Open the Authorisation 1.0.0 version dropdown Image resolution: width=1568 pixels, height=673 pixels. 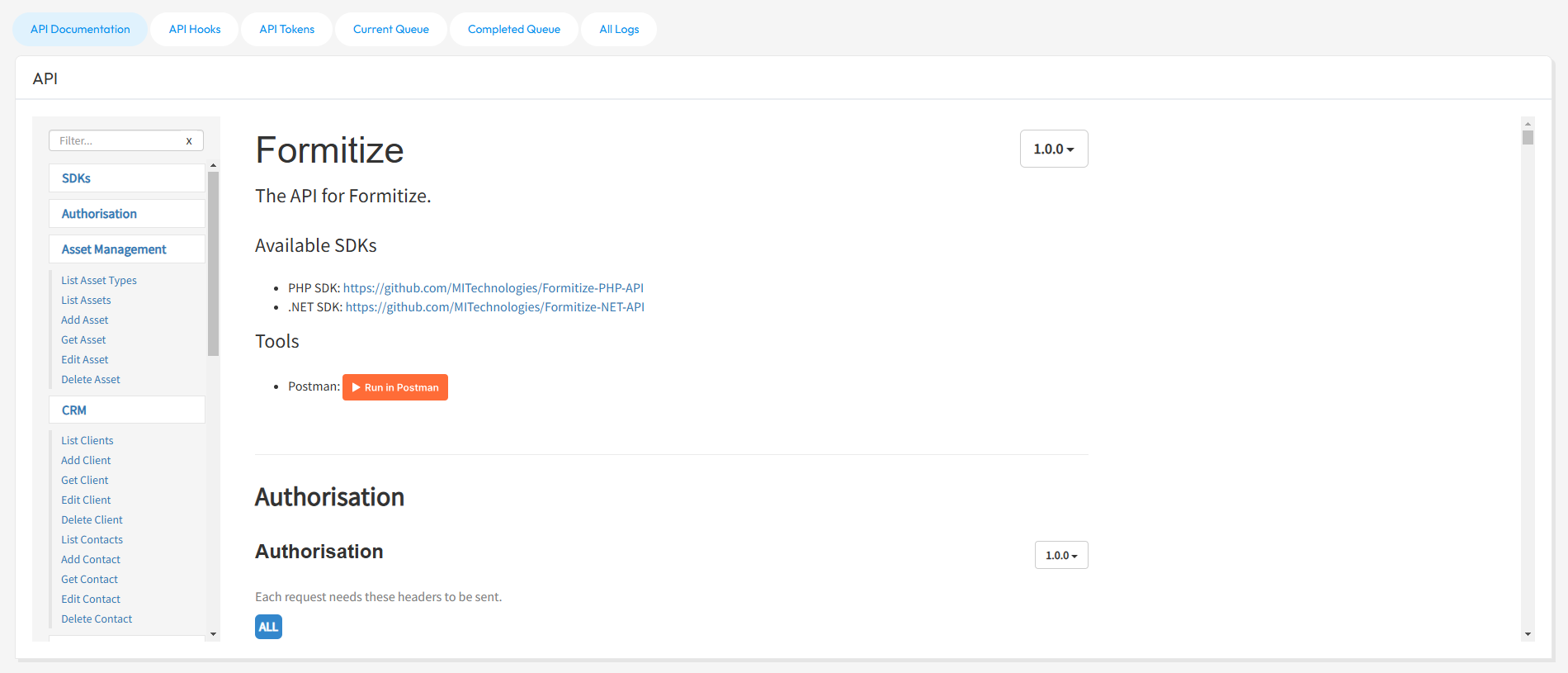(1061, 555)
